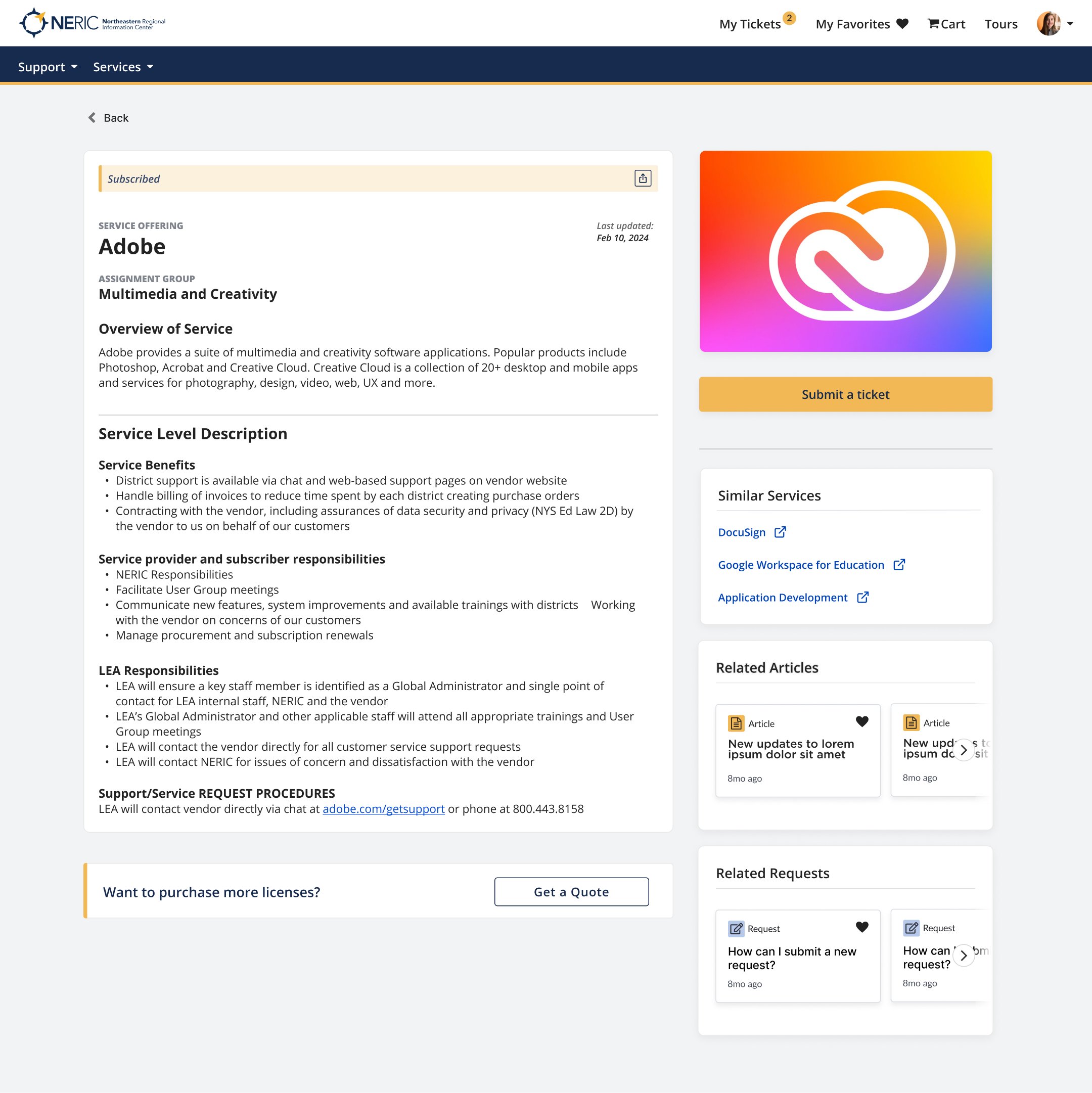Screen dimensions: 1092x1093
Task: Open Application Development service link
Action: (x=783, y=598)
